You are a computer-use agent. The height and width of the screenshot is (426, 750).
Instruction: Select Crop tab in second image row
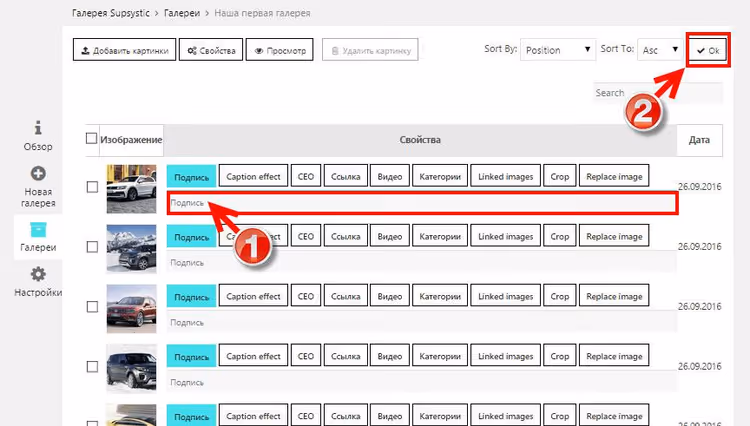[560, 236]
